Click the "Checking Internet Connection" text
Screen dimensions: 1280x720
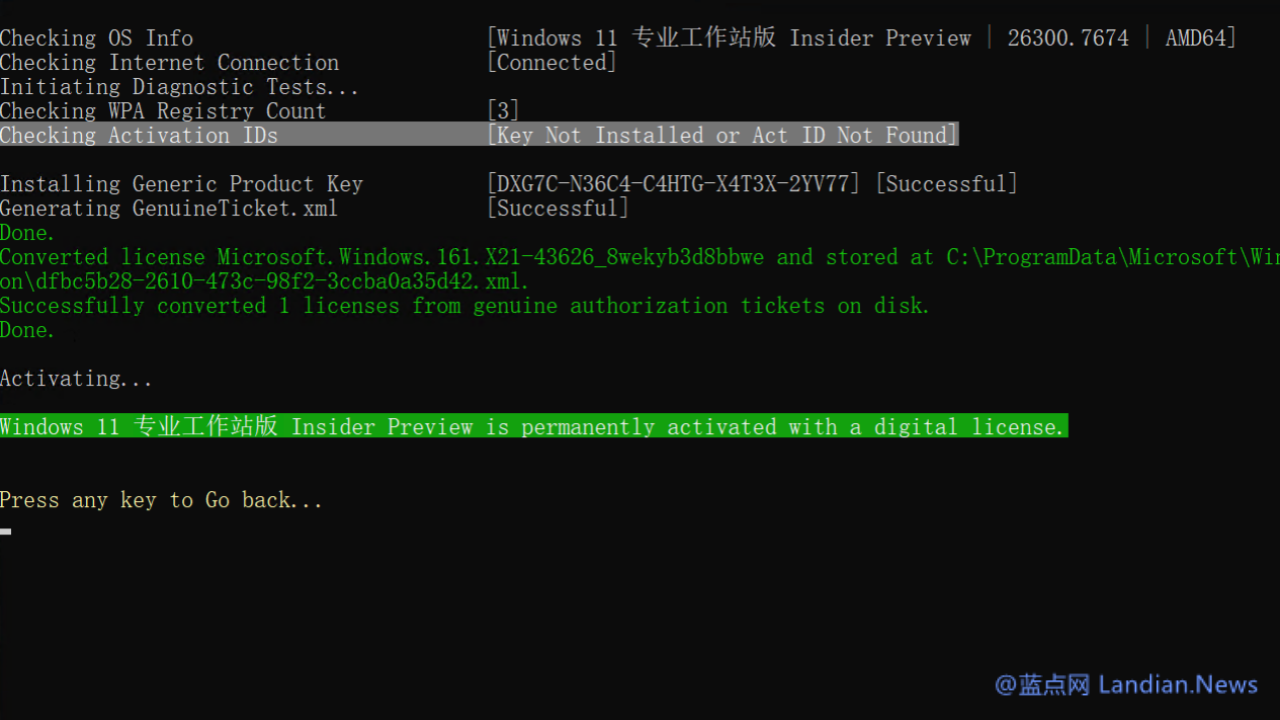169,62
